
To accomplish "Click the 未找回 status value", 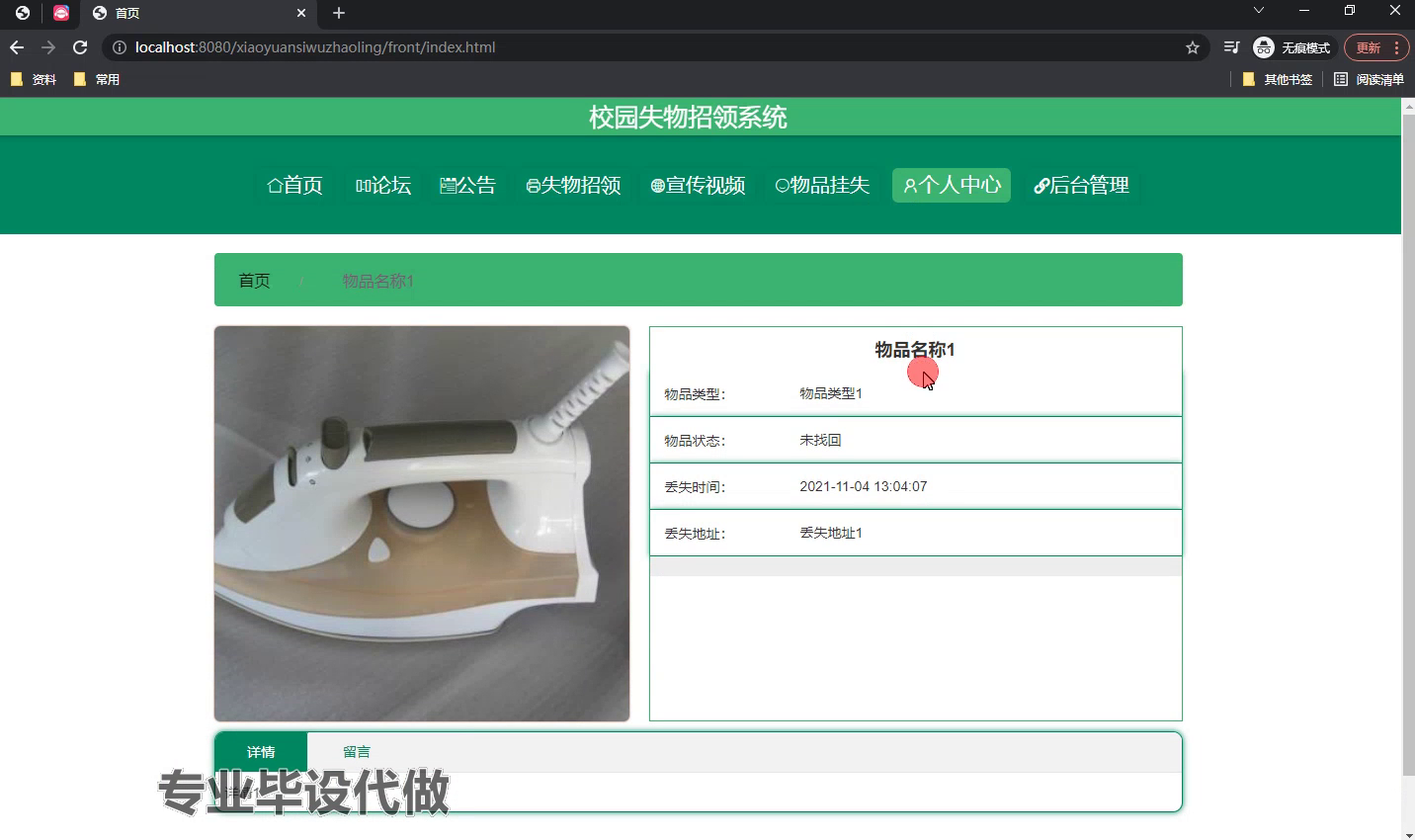I will pyautogui.click(x=820, y=440).
